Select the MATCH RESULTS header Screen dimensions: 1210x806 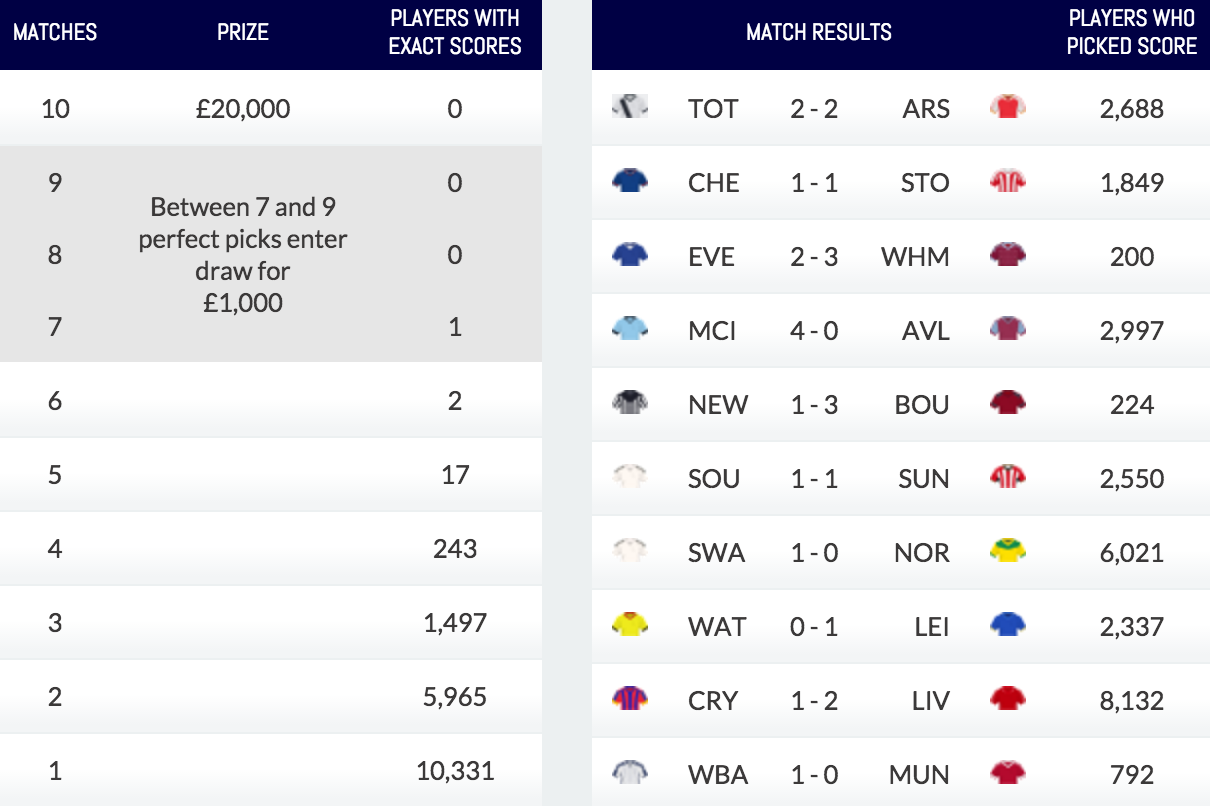click(x=819, y=32)
